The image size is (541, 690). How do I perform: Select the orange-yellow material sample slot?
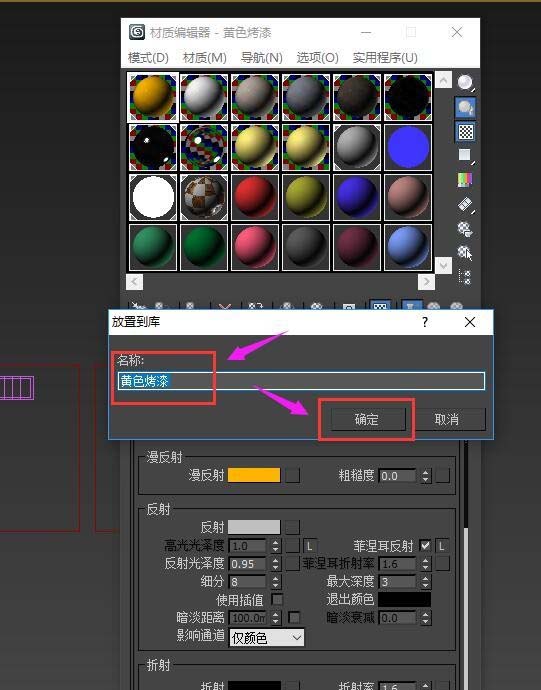[x=153, y=97]
